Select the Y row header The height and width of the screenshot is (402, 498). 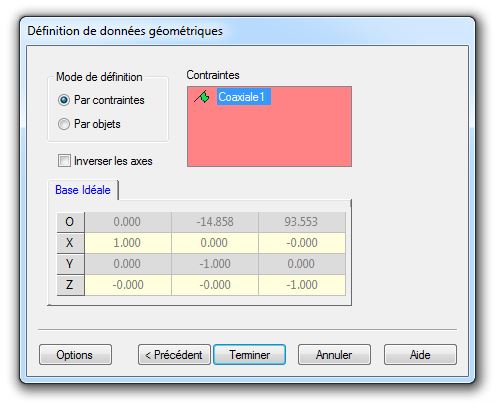(x=70, y=264)
